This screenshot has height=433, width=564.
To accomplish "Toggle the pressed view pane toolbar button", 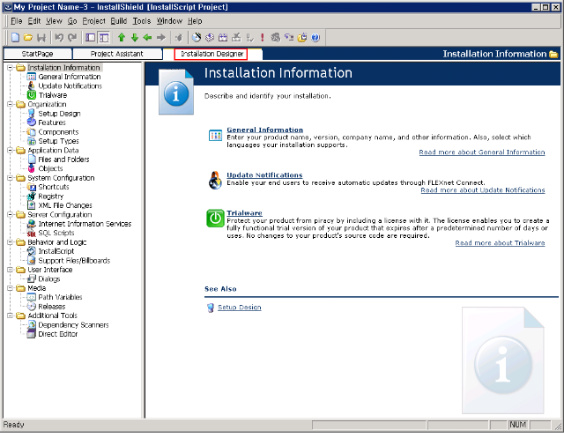I will [104, 37].
